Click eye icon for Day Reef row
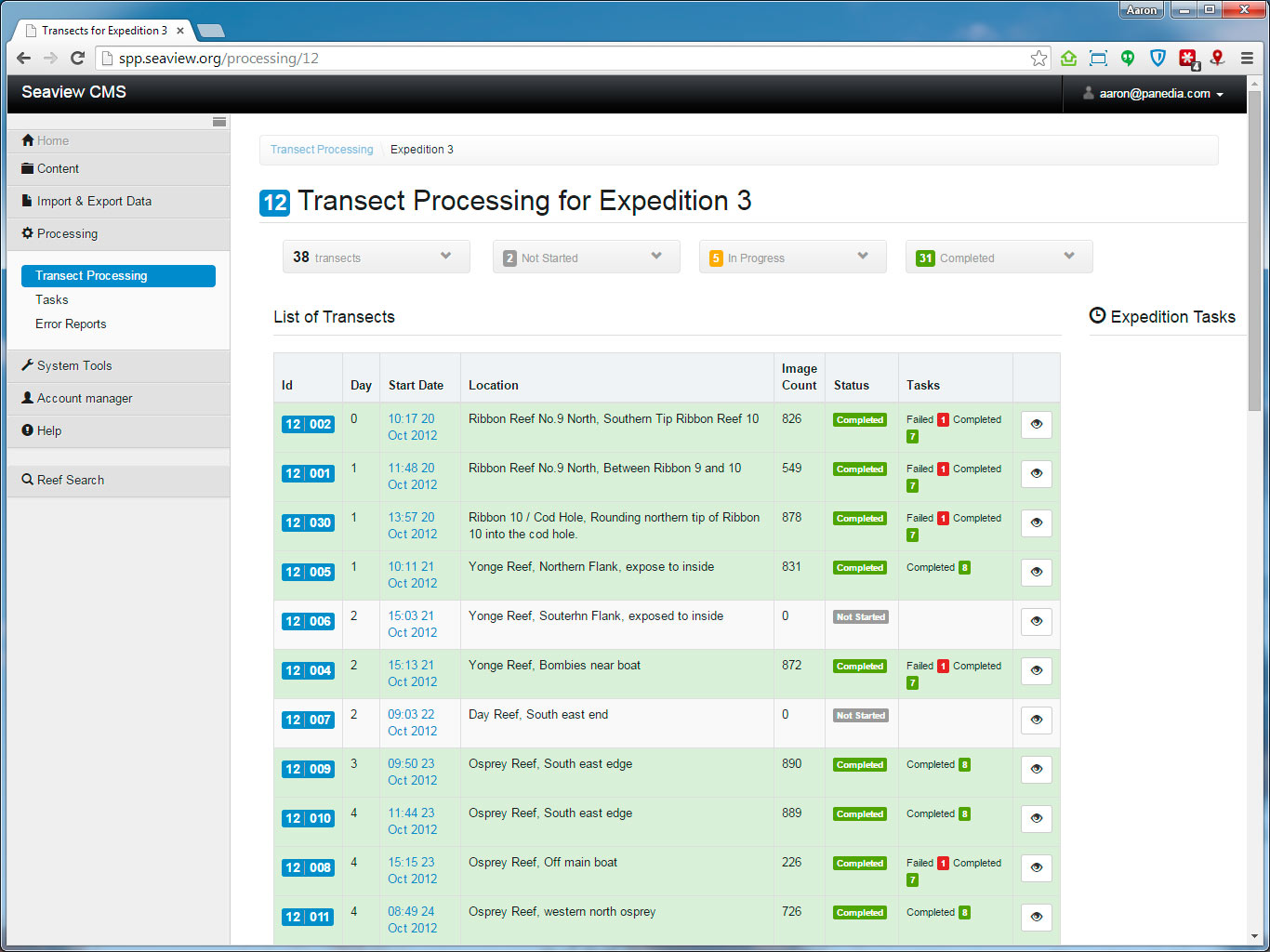 click(1036, 721)
